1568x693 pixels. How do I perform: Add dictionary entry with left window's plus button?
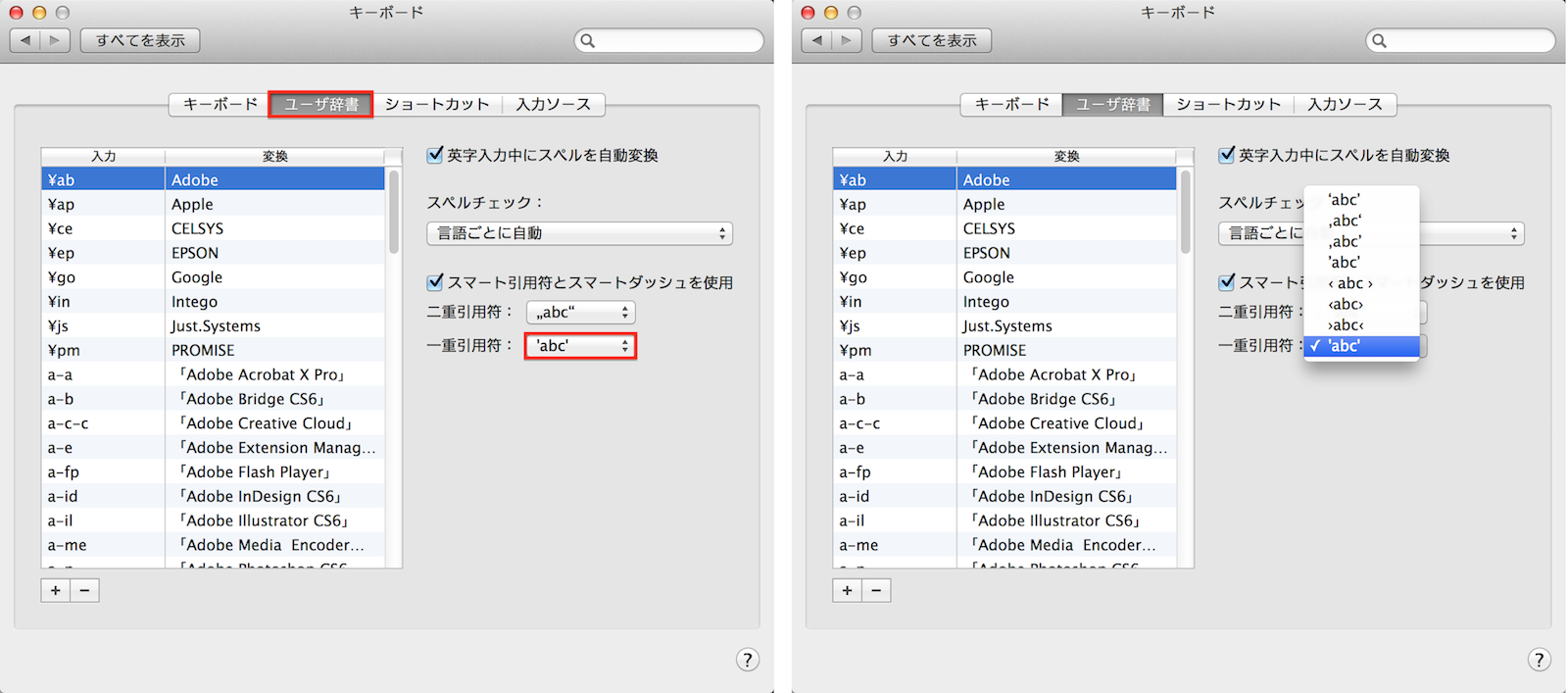56,590
